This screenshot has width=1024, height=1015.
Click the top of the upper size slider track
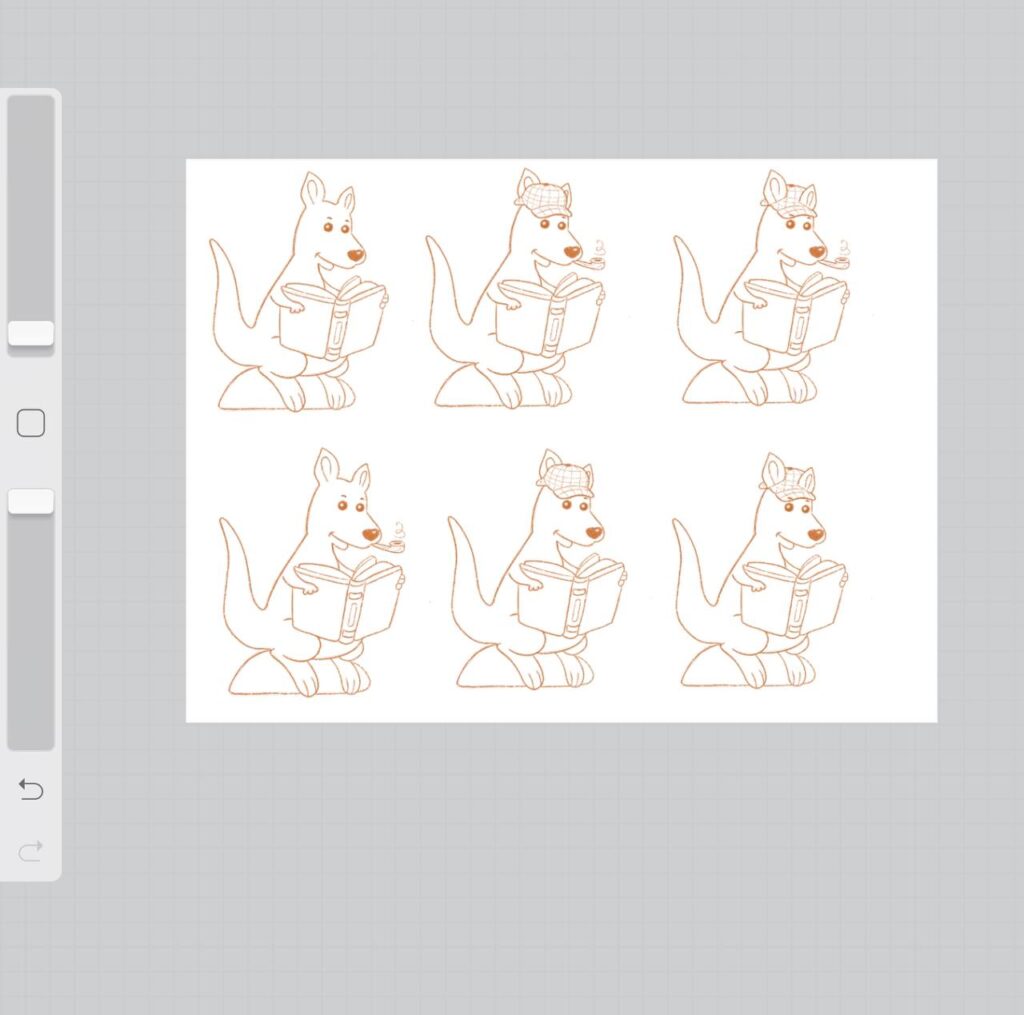click(31, 110)
